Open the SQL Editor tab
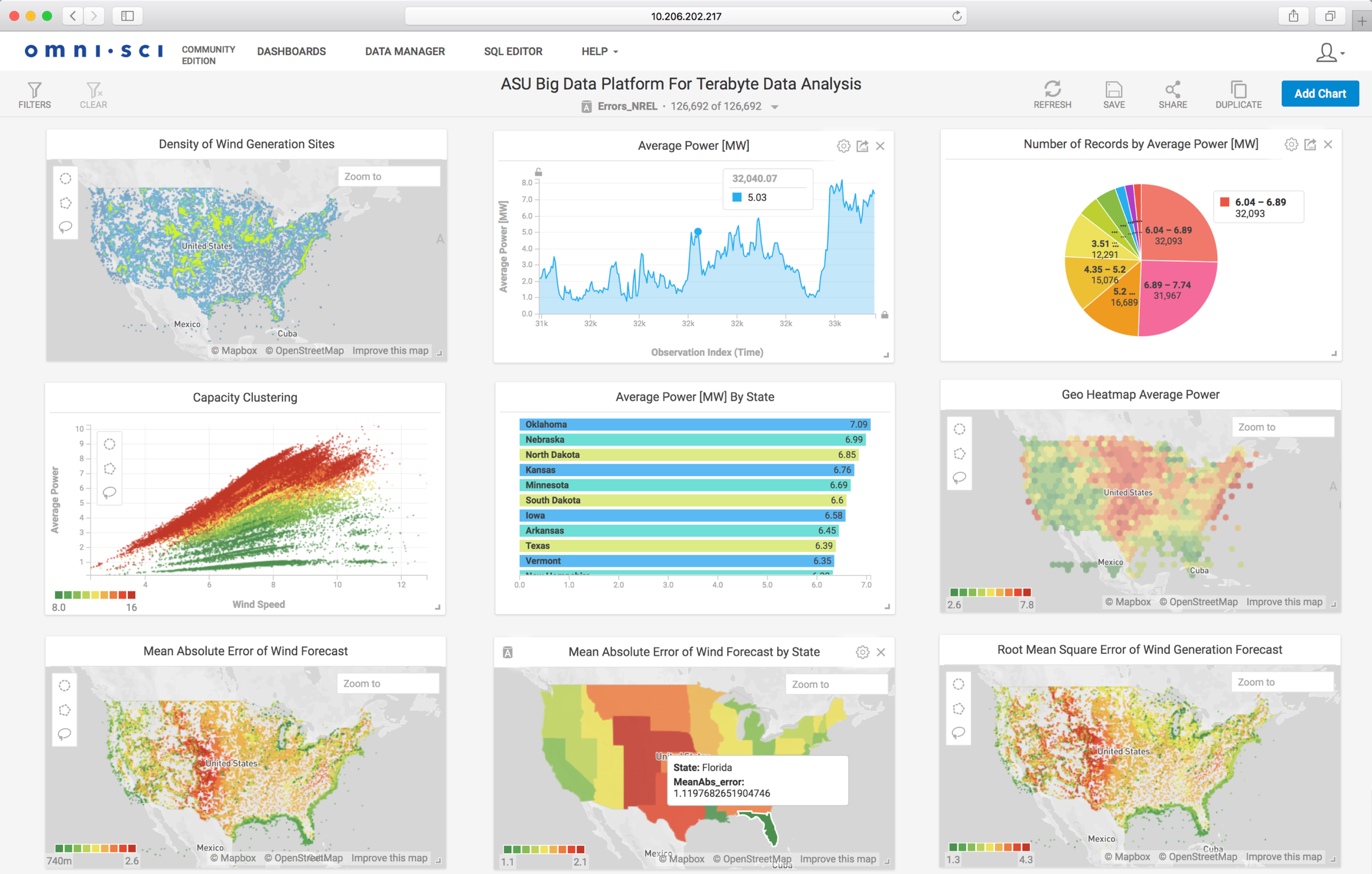 pyautogui.click(x=513, y=51)
